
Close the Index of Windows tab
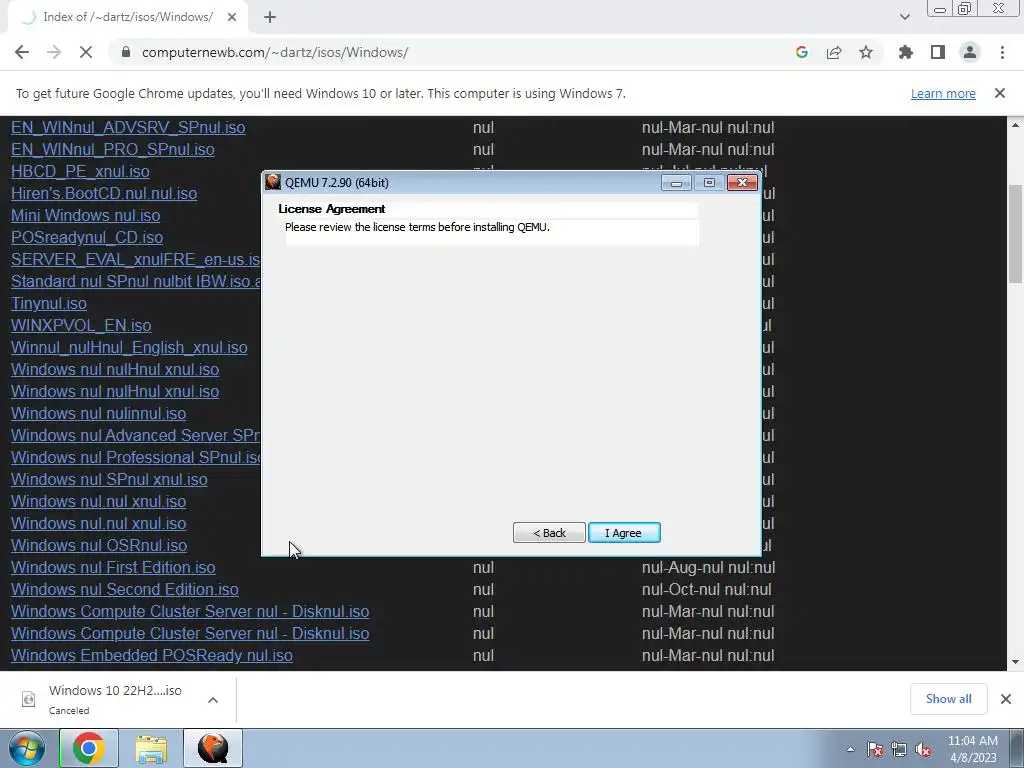point(232,18)
